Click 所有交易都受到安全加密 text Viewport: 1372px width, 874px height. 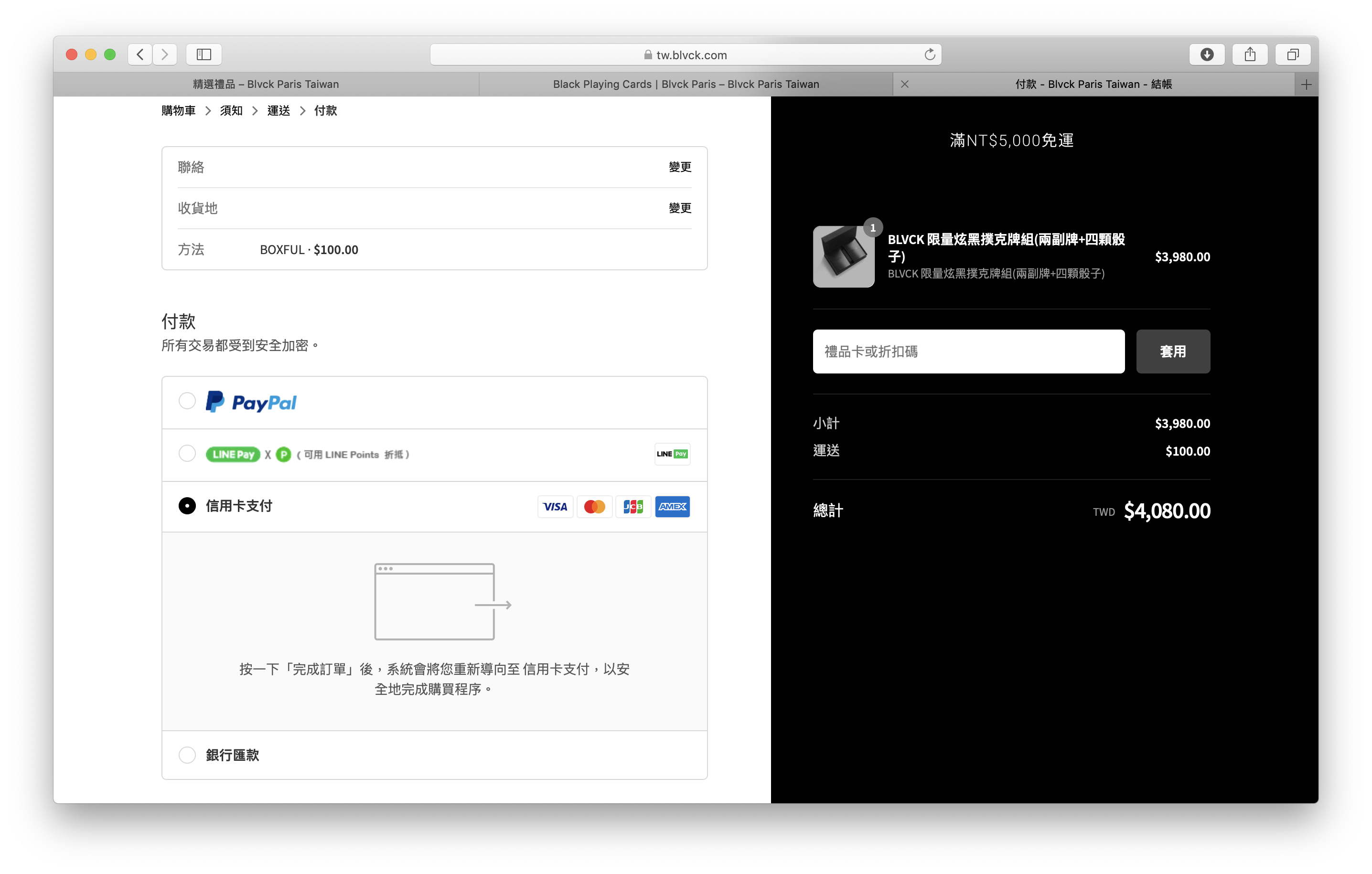(x=240, y=345)
